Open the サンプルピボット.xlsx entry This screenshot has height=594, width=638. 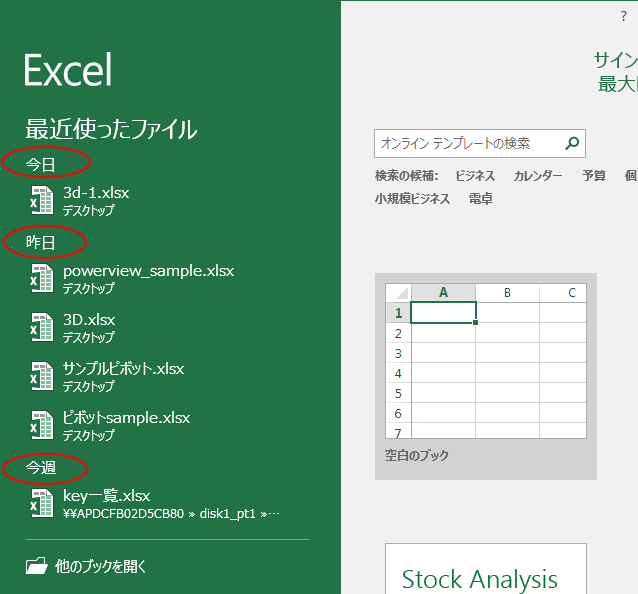click(123, 369)
